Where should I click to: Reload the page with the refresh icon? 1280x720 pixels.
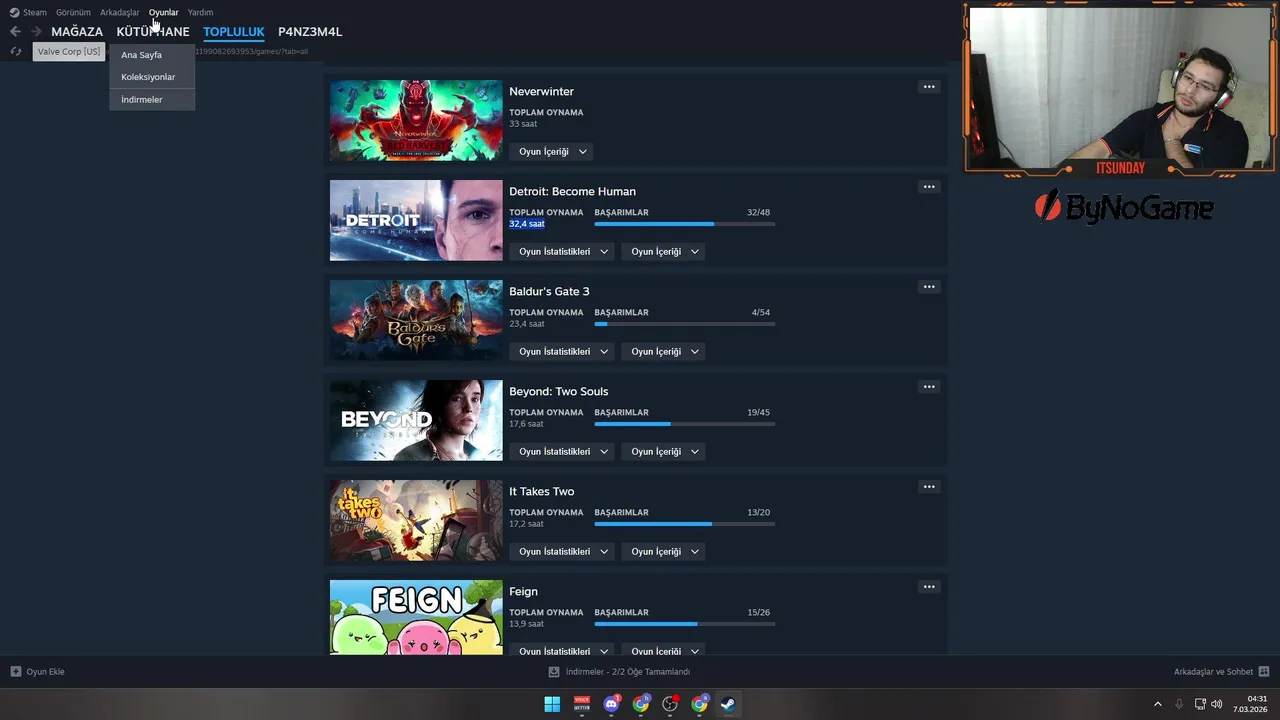click(15, 51)
